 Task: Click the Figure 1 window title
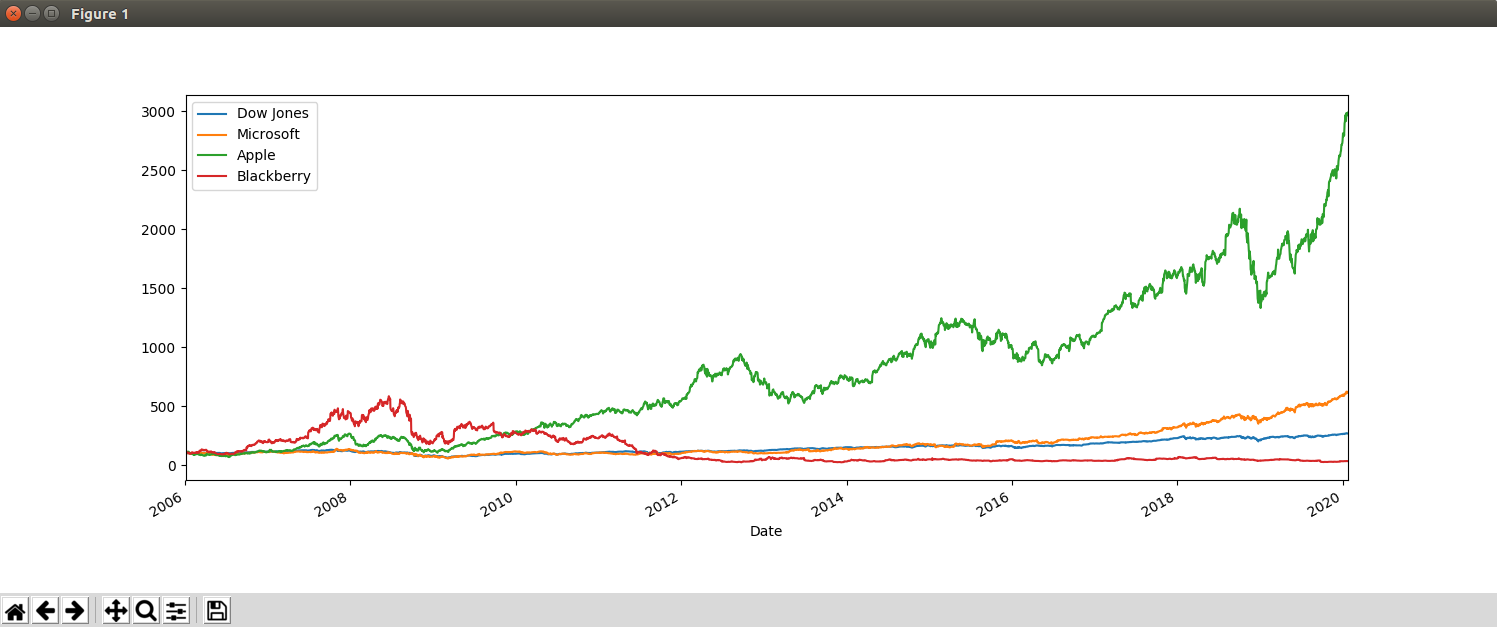point(99,14)
